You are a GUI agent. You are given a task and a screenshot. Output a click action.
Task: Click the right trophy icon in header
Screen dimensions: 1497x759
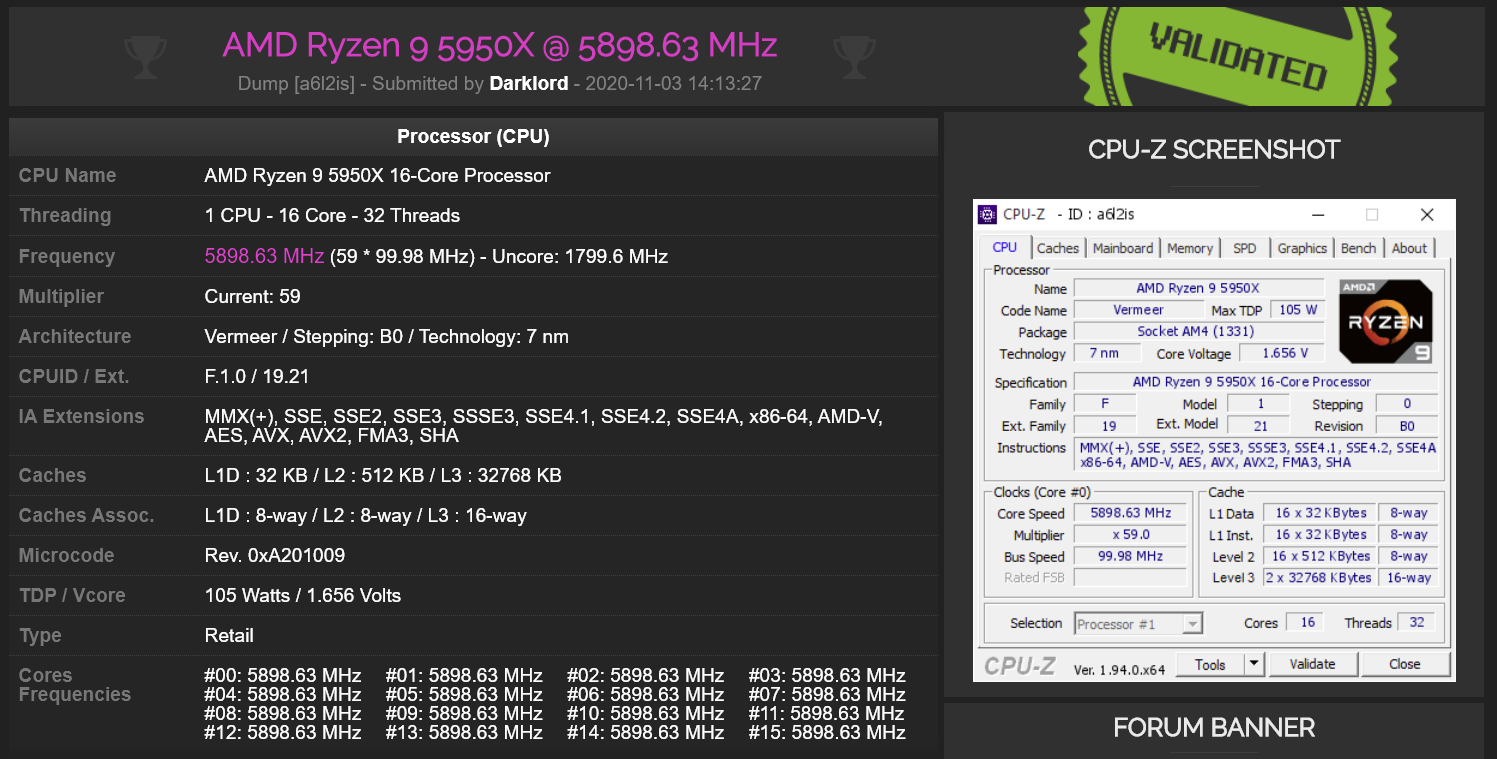(855, 56)
